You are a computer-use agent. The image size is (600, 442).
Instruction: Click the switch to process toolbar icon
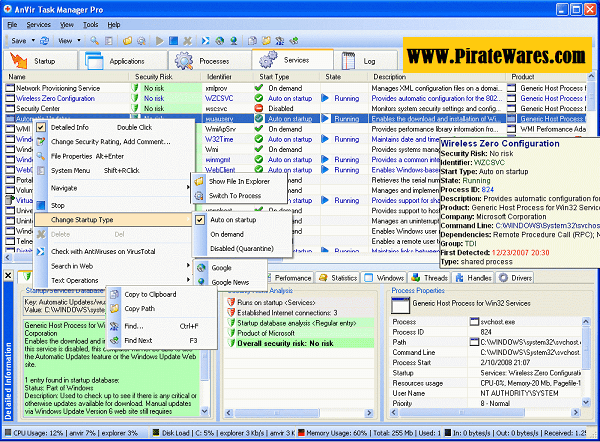(x=141, y=41)
